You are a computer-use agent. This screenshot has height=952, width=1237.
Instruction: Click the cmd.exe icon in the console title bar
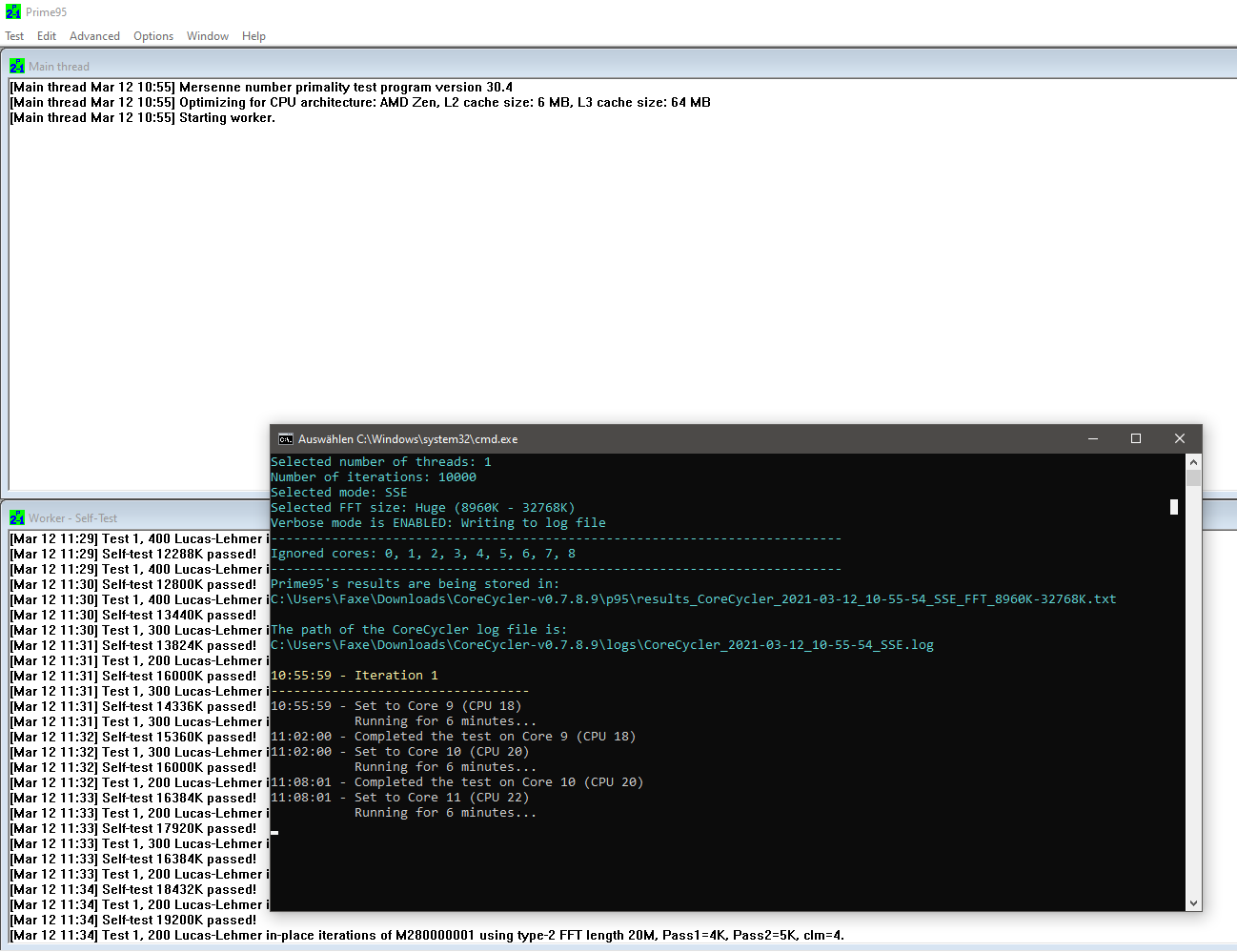(x=286, y=439)
